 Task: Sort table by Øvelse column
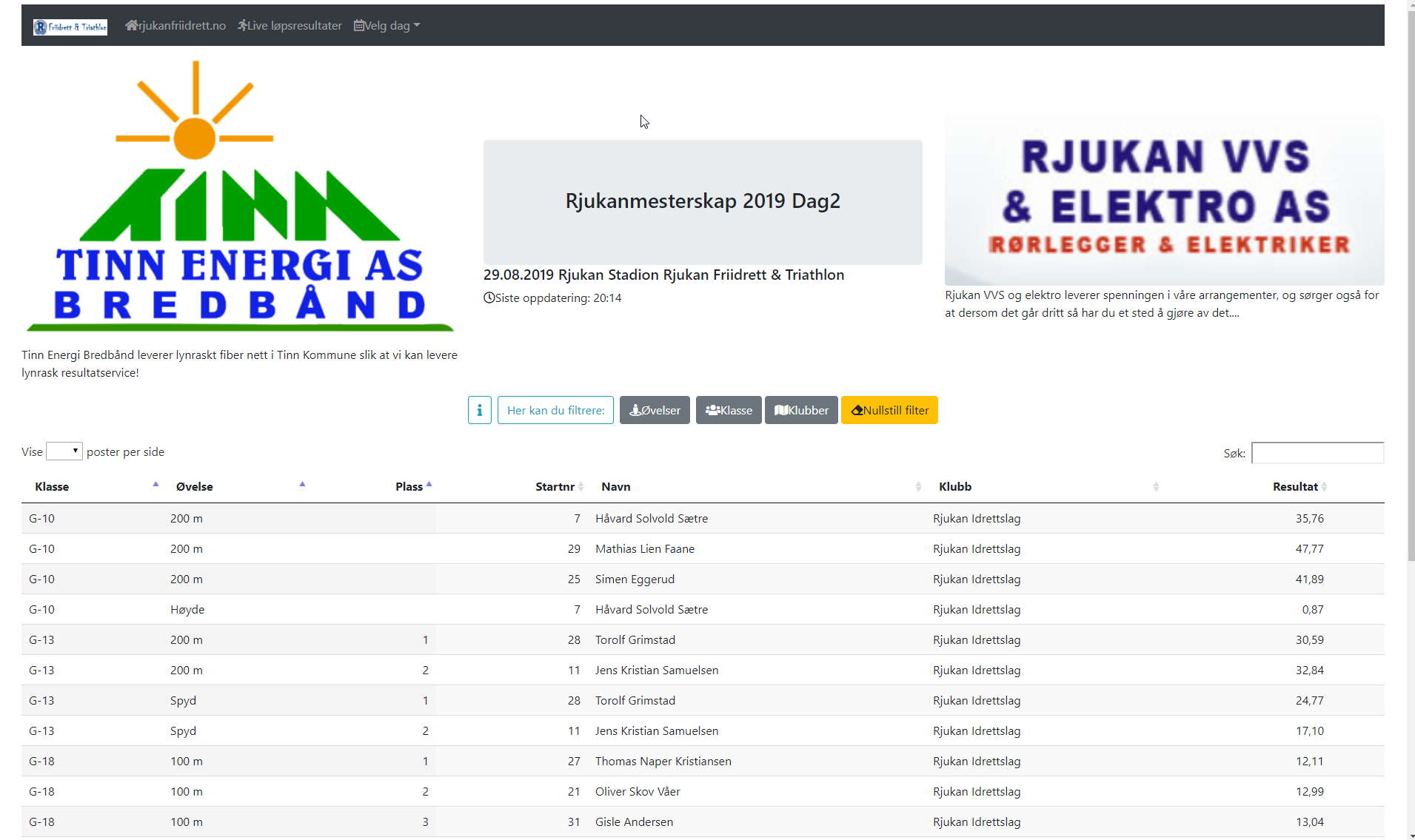click(x=237, y=486)
